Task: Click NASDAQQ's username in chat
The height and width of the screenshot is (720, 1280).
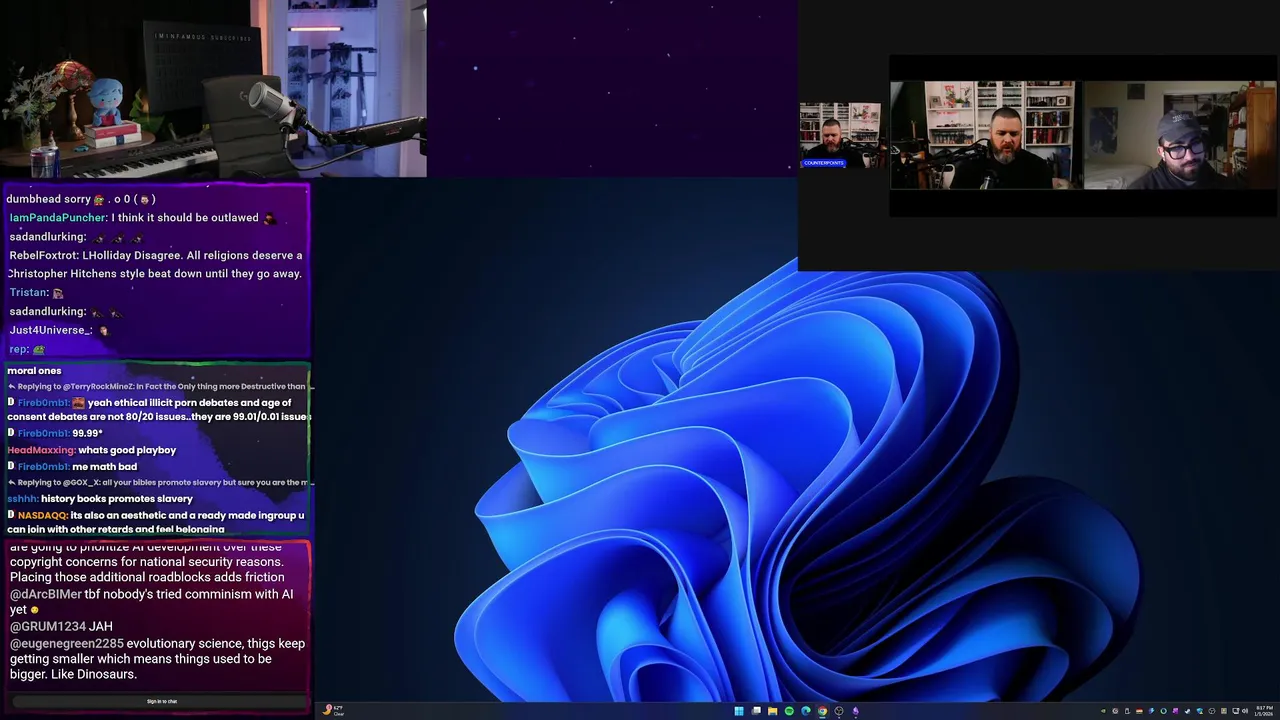Action: coord(43,515)
